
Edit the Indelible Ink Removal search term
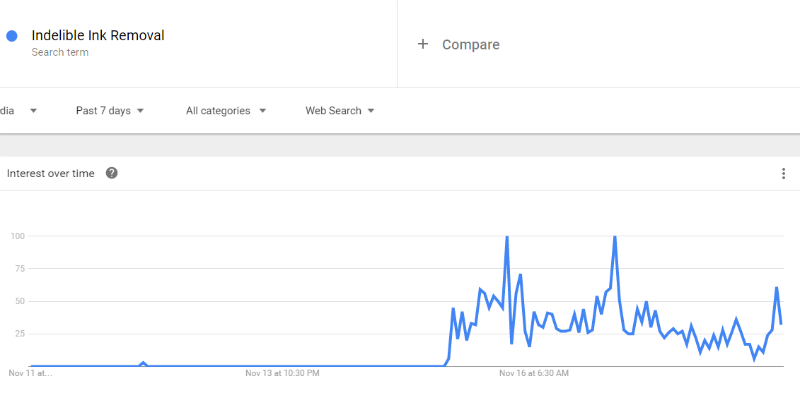(x=98, y=36)
